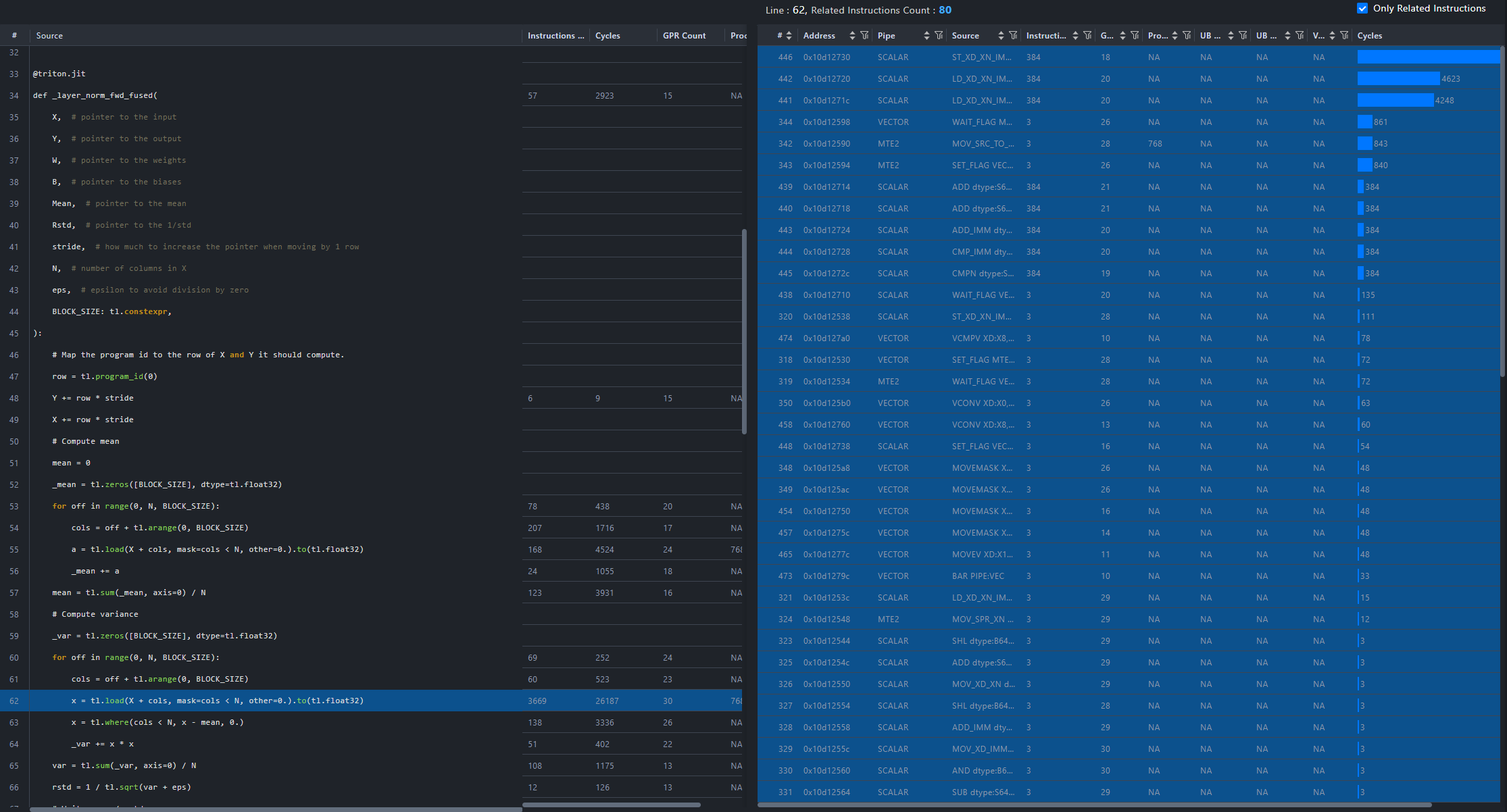1507x812 pixels.
Task: Select line 47 row = tl.program_id(0)
Action: pos(371,376)
